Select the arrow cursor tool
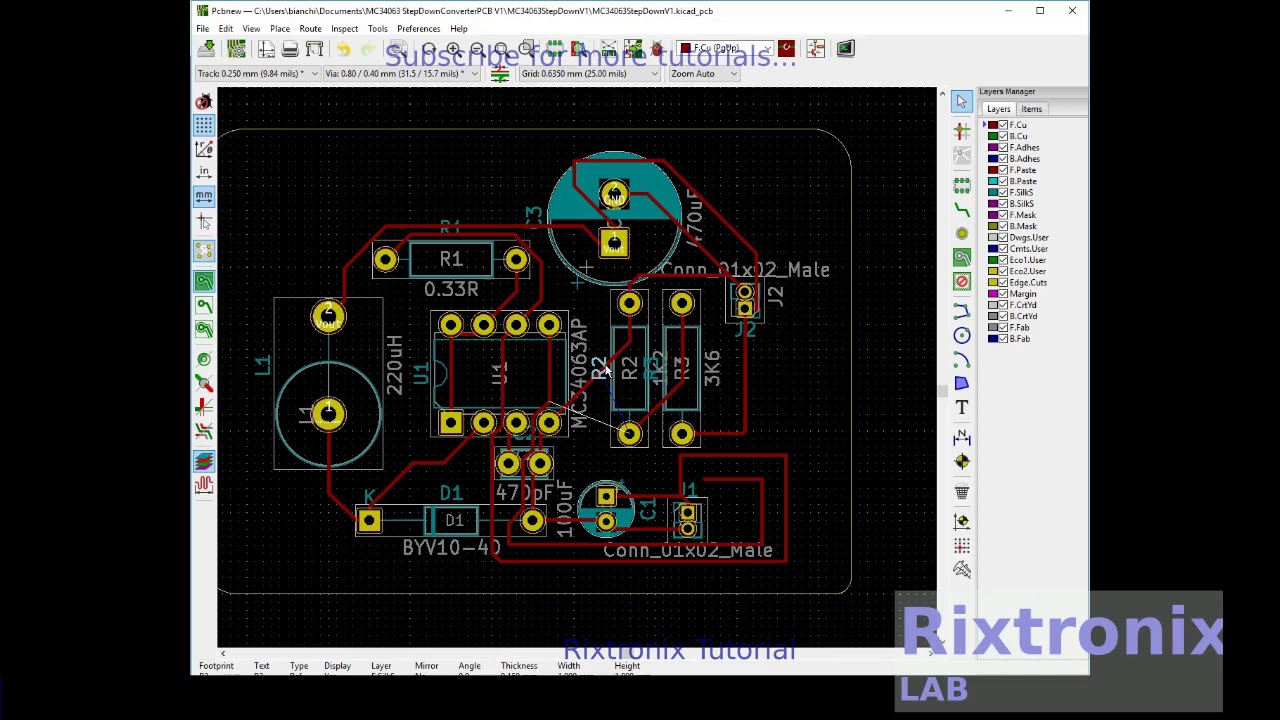The height and width of the screenshot is (720, 1280). click(962, 101)
